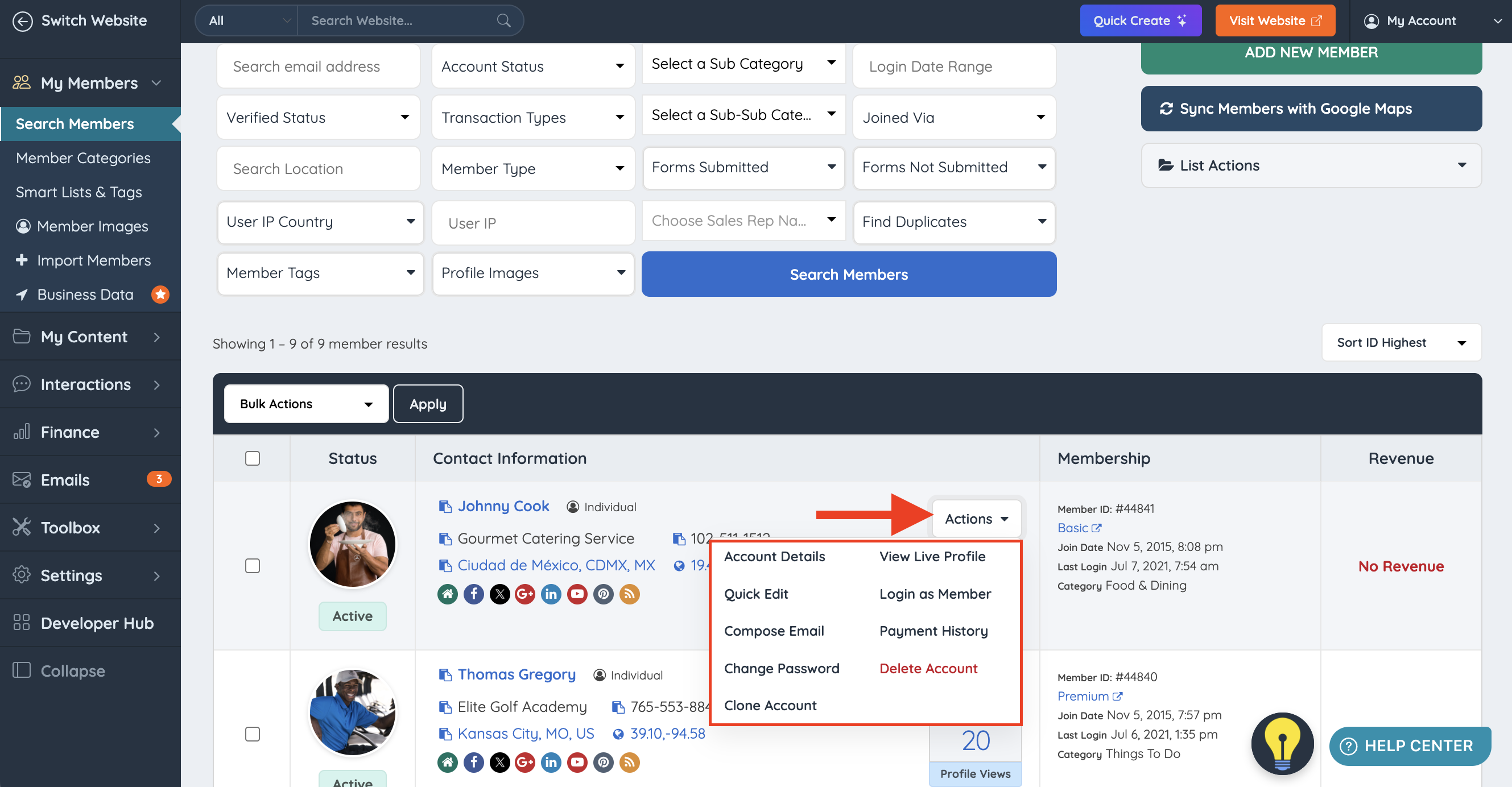The height and width of the screenshot is (787, 1512).
Task: Click Johnny Cook's LinkedIn icon
Action: click(551, 594)
